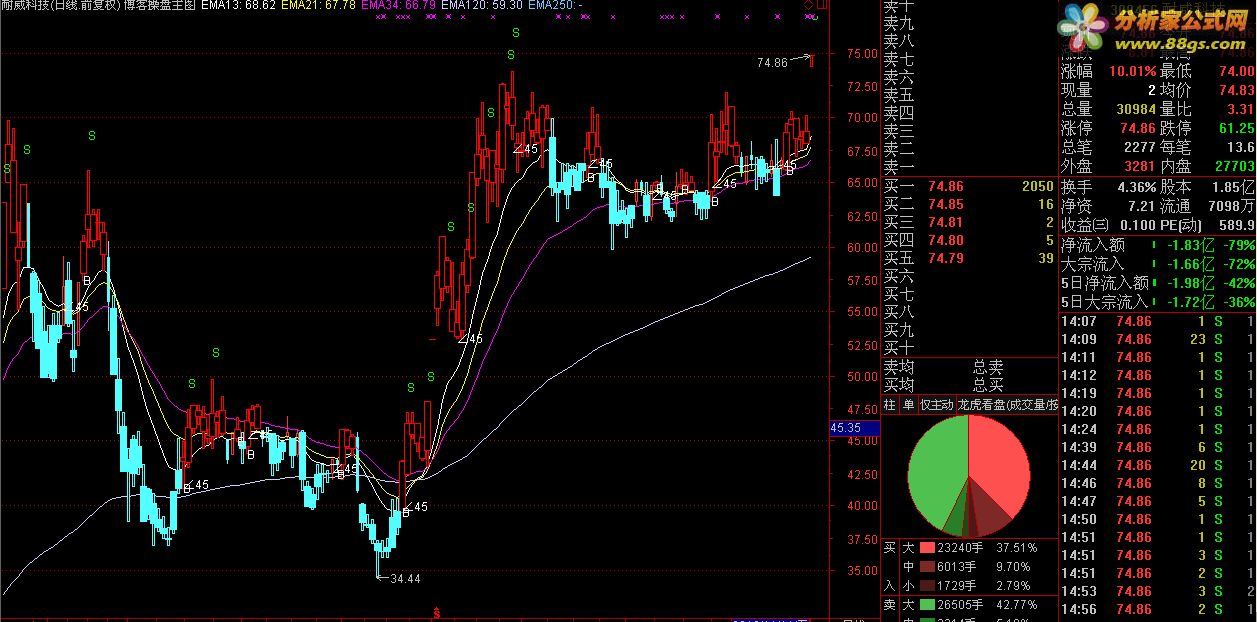The image size is (1257, 622).
Task: Click the large green sell slice of pie
Action: coord(937,470)
